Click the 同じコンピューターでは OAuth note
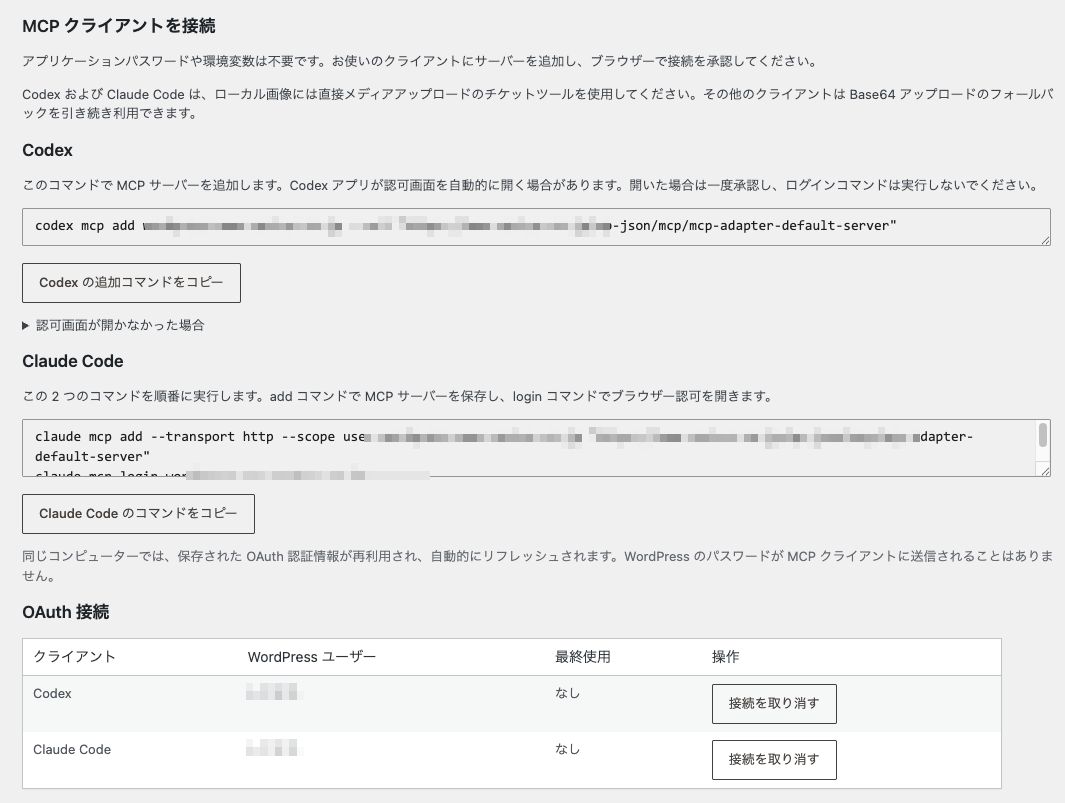The height and width of the screenshot is (803, 1065). [x=537, y=566]
